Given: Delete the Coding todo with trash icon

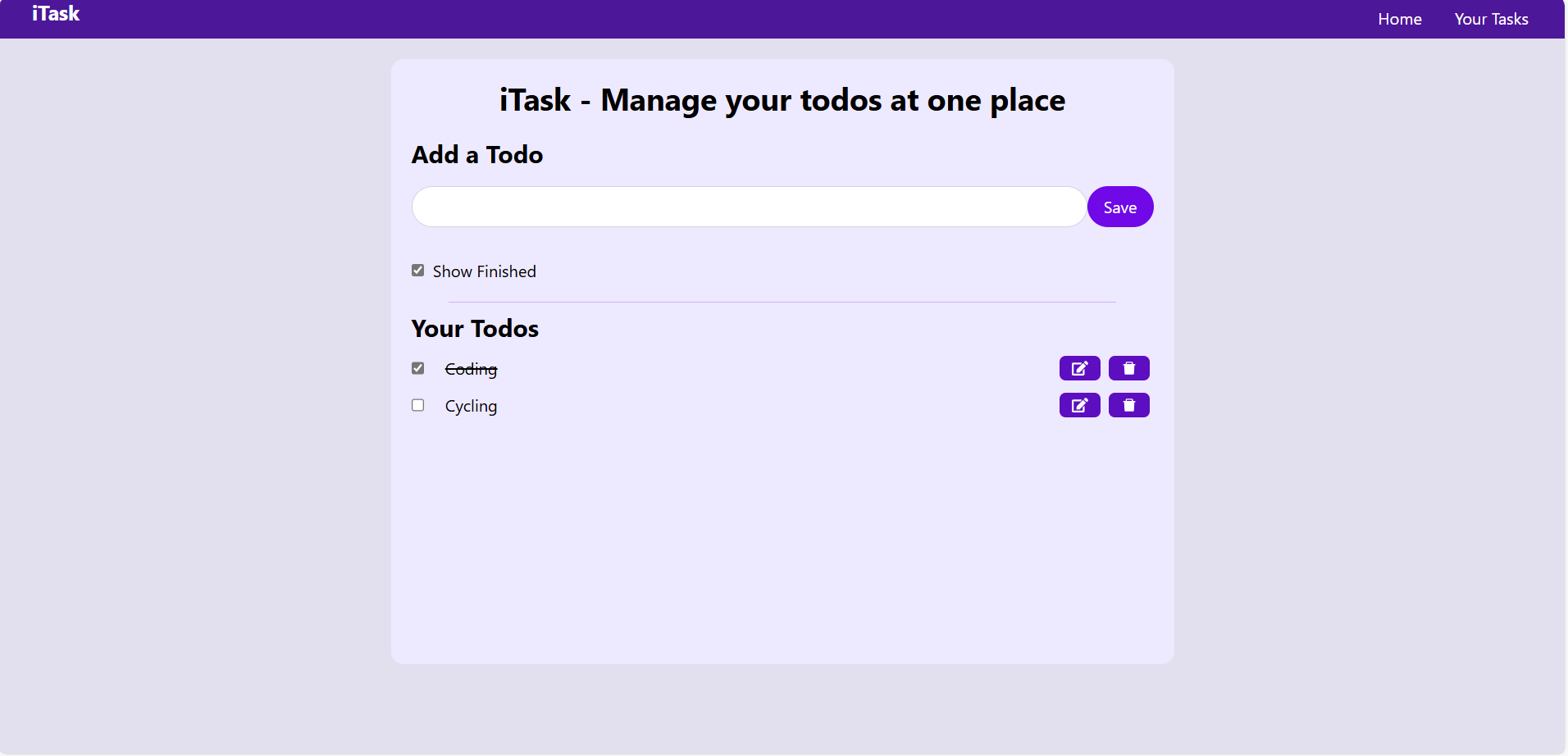Looking at the screenshot, I should [1128, 368].
